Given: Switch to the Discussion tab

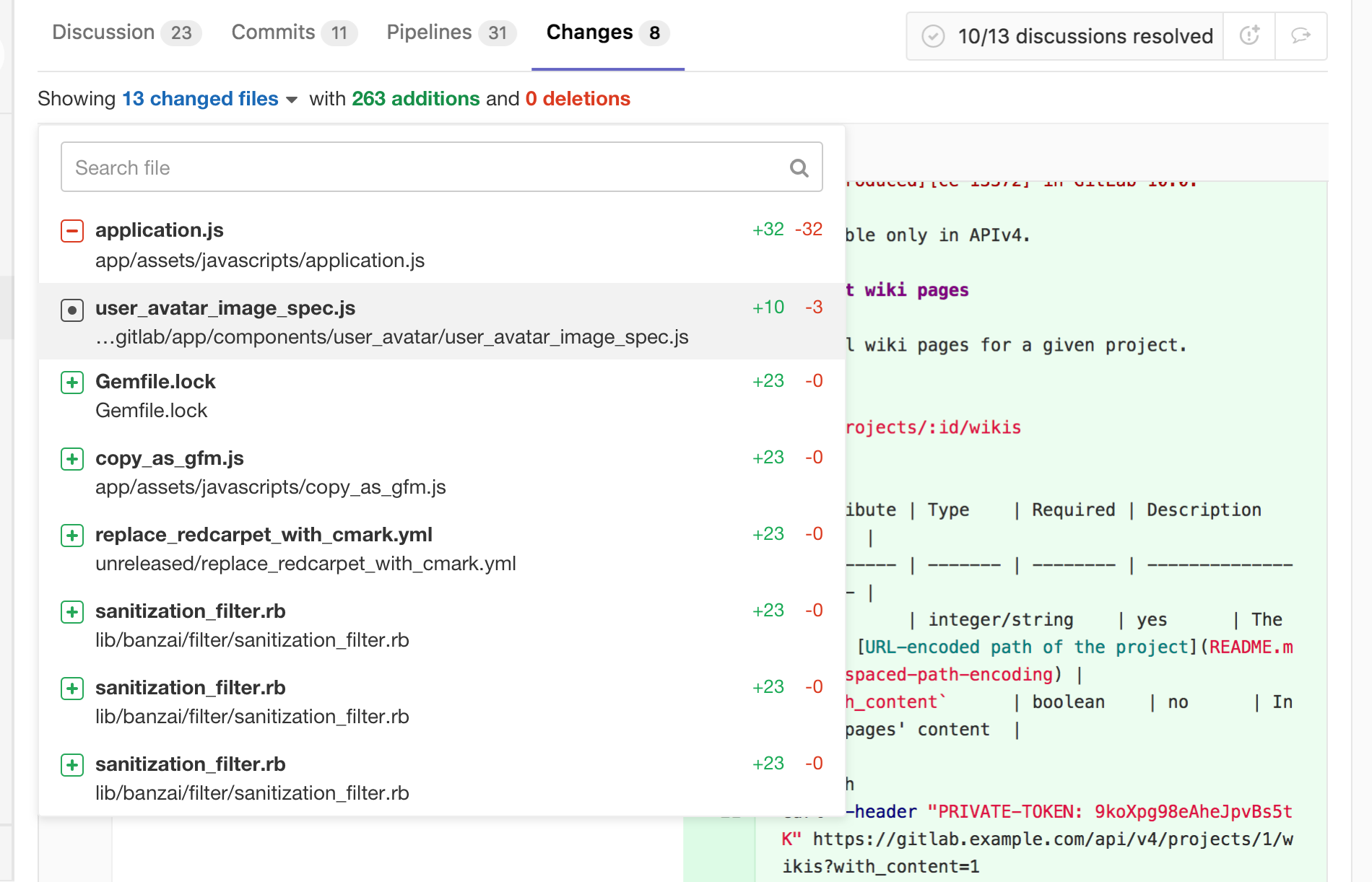Looking at the screenshot, I should (103, 32).
